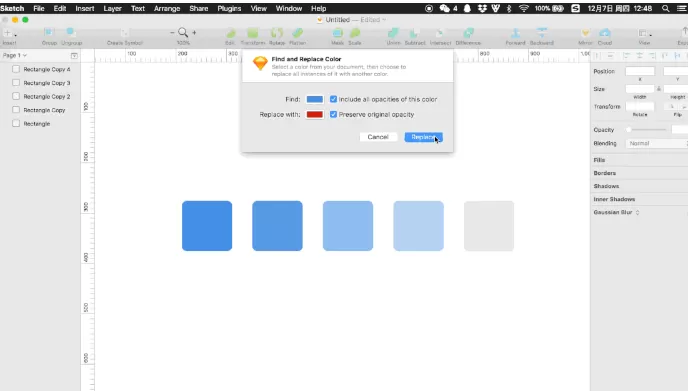Image resolution: width=688 pixels, height=391 pixels.
Task: Pick the red Replace with color swatch
Action: point(315,115)
